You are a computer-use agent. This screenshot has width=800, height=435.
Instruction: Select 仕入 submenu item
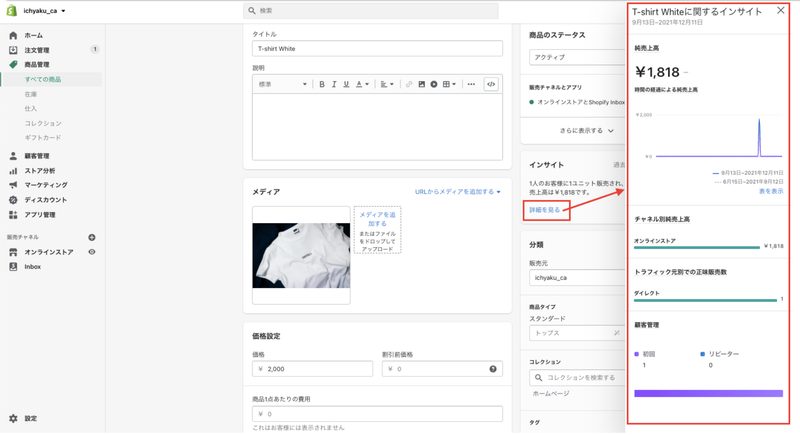[31, 109]
